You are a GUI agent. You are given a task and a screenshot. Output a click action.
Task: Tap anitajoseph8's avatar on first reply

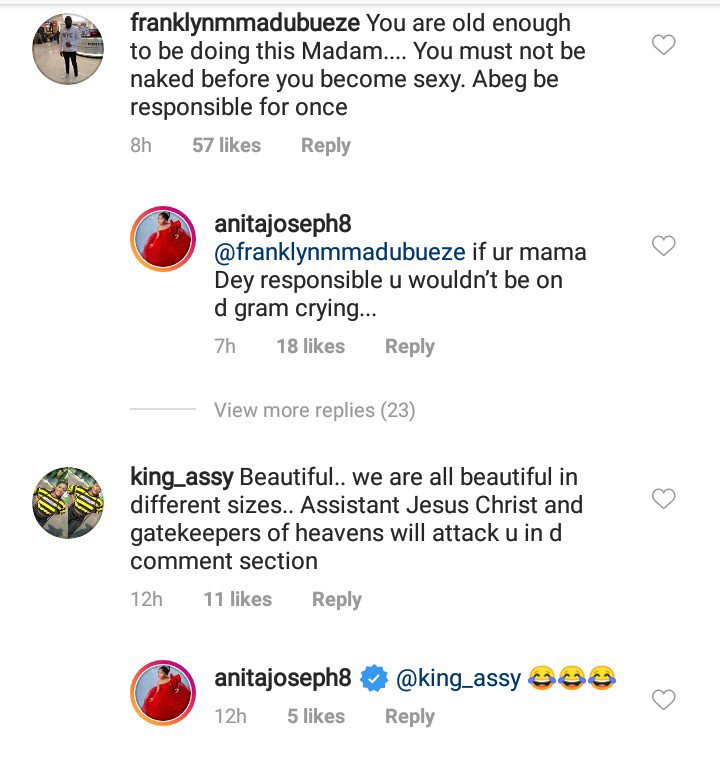pyautogui.click(x=163, y=241)
